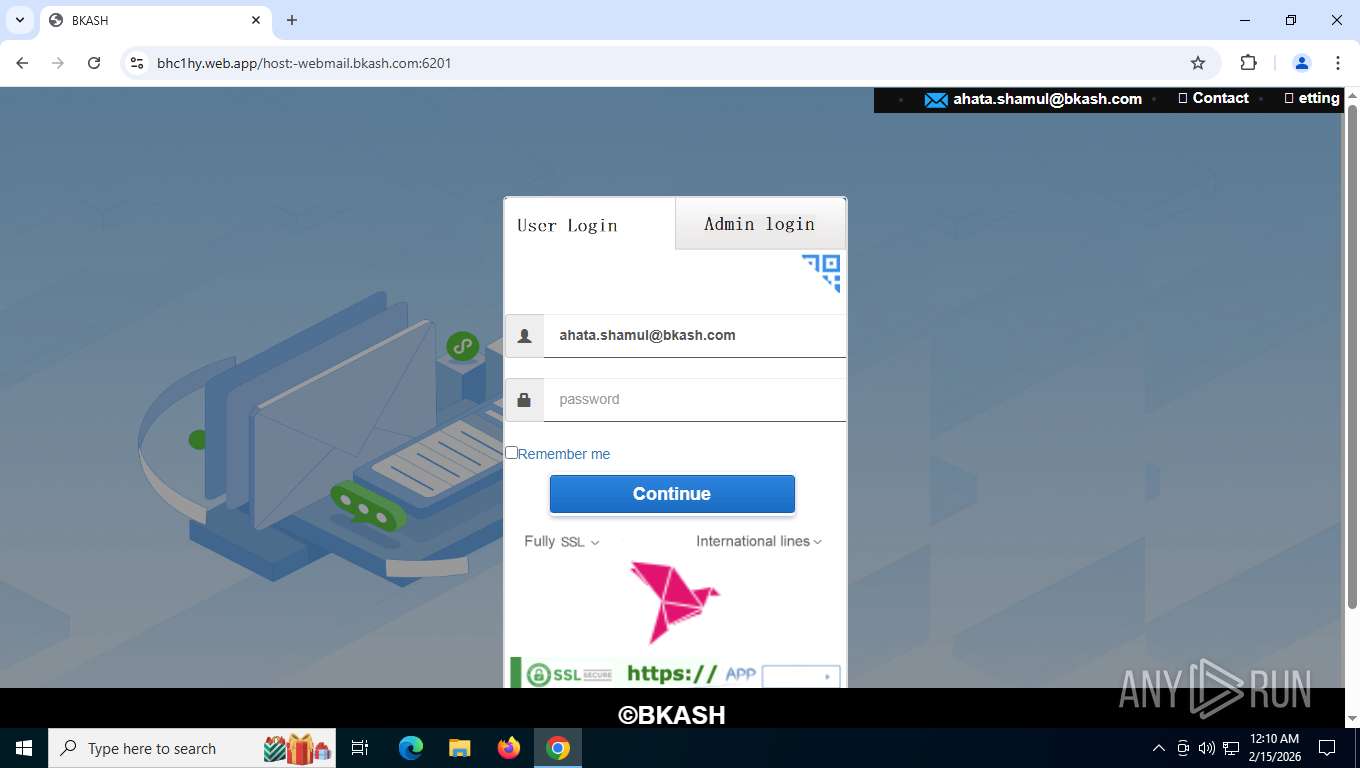Show hidden system tray icons
The image size is (1360, 768).
[x=1159, y=748]
